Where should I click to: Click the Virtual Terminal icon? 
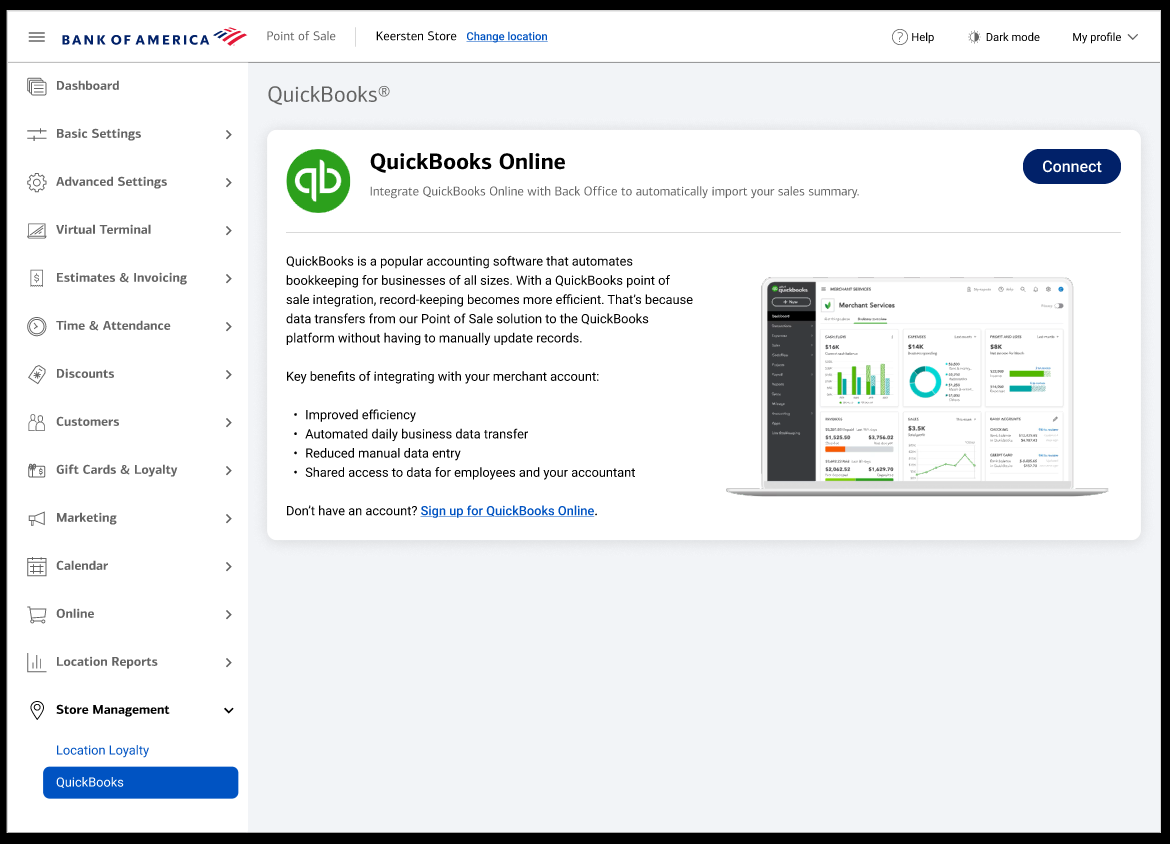[x=37, y=230]
